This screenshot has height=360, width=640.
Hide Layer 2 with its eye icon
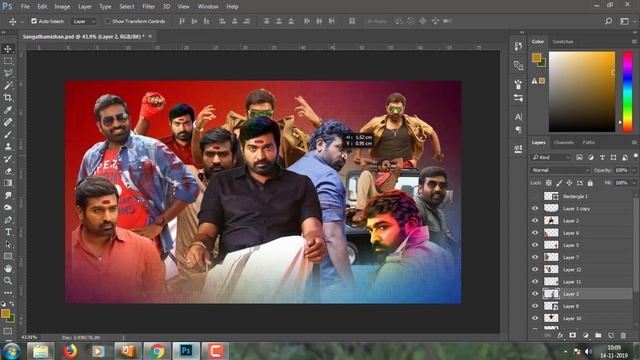click(535, 221)
